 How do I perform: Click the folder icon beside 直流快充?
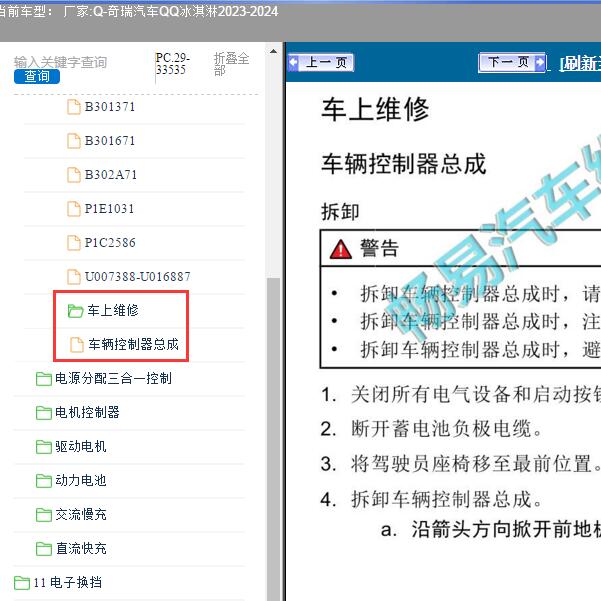(44, 549)
